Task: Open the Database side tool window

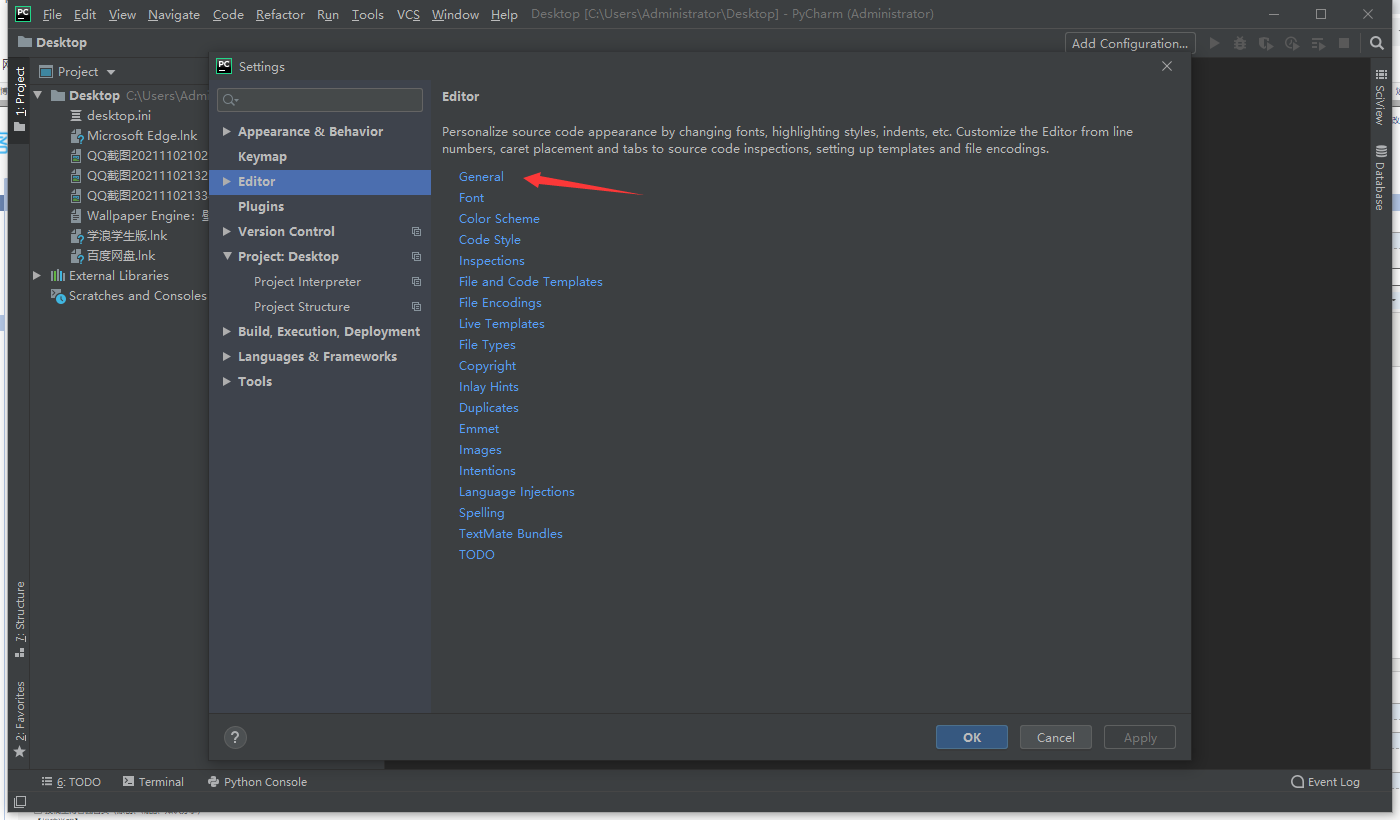Action: tap(1381, 177)
